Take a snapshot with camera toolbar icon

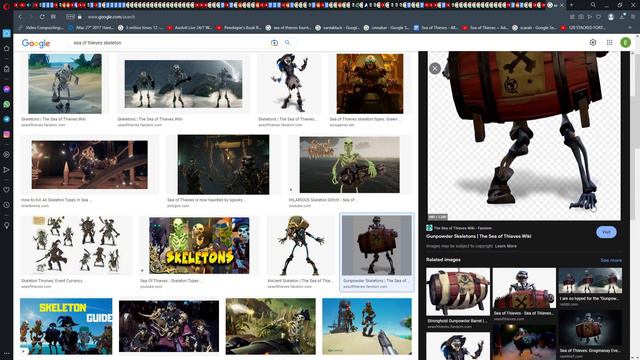click(580, 17)
